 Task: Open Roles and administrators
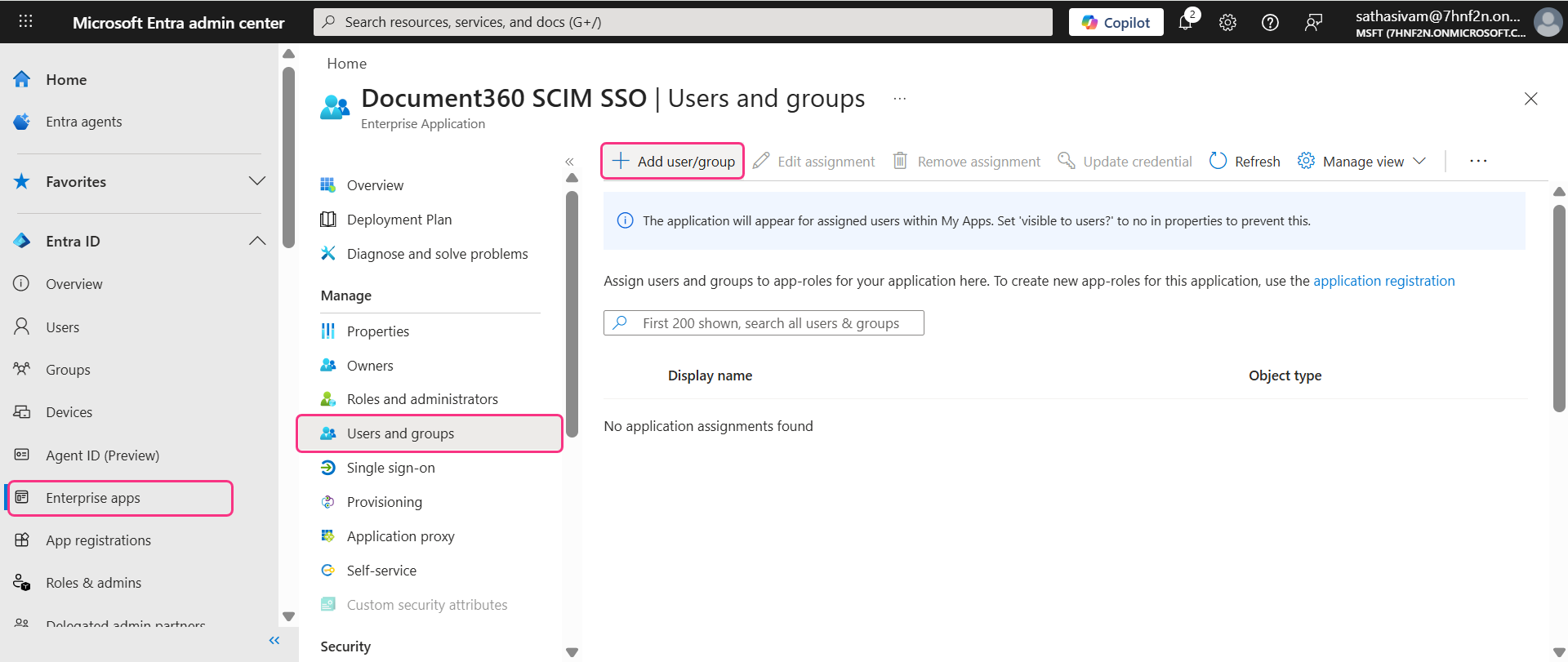421,399
